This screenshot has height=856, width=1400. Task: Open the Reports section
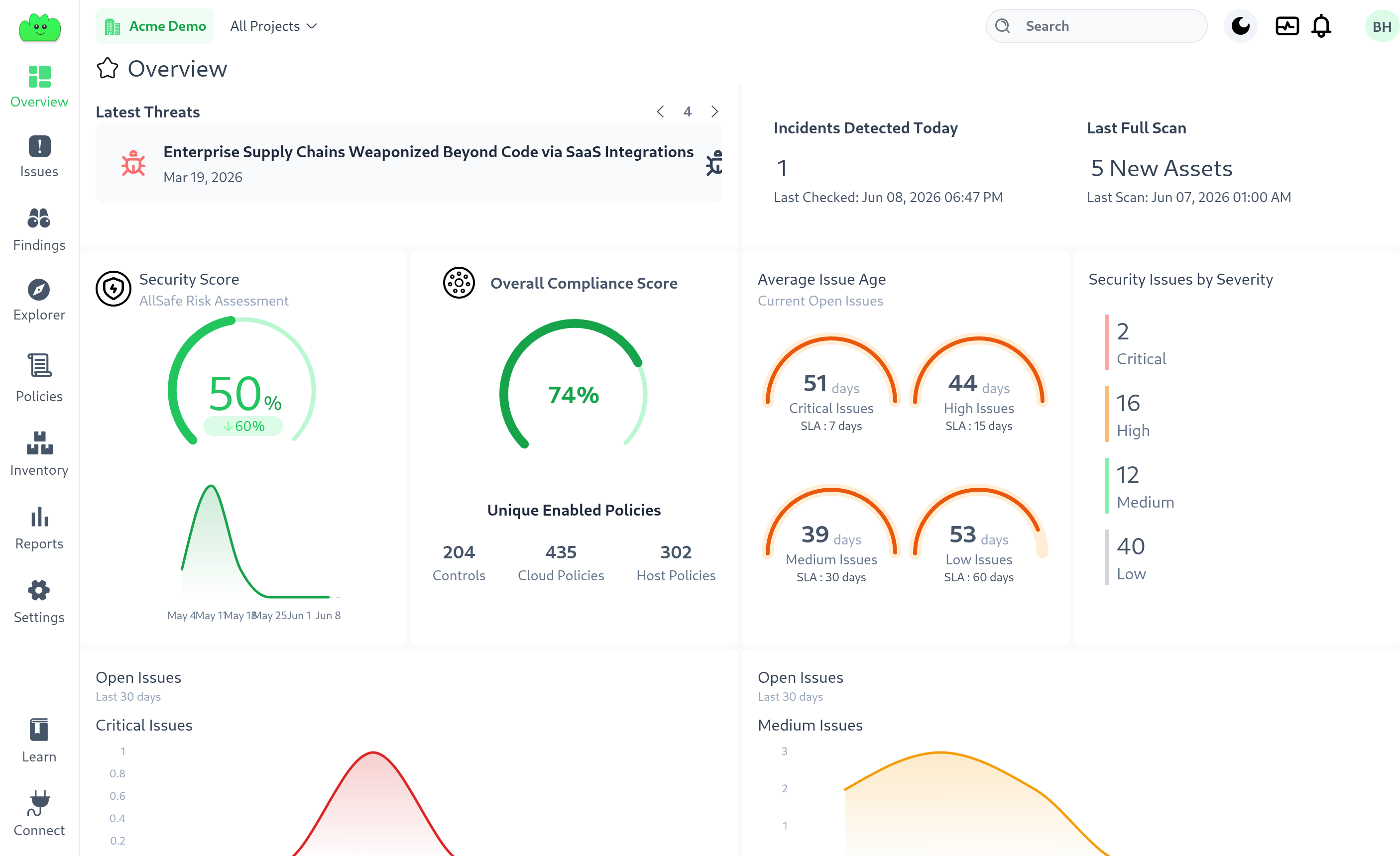39,529
